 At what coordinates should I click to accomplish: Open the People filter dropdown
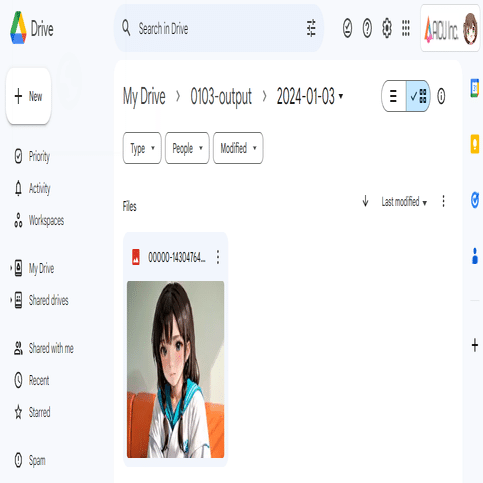tap(187, 148)
